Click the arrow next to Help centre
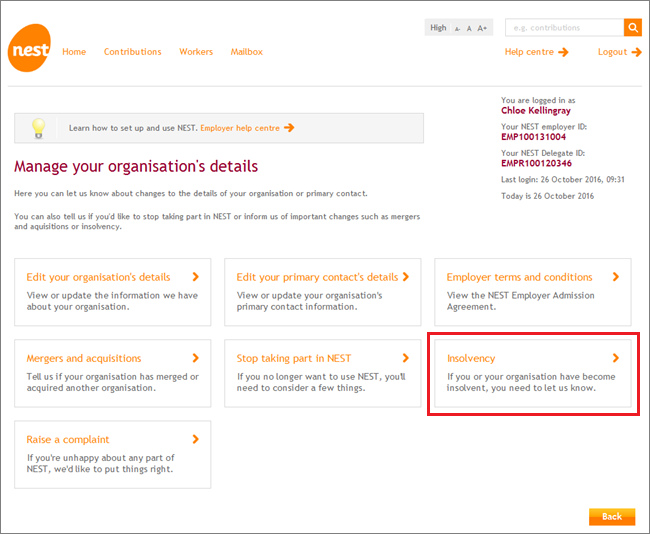 [563, 52]
